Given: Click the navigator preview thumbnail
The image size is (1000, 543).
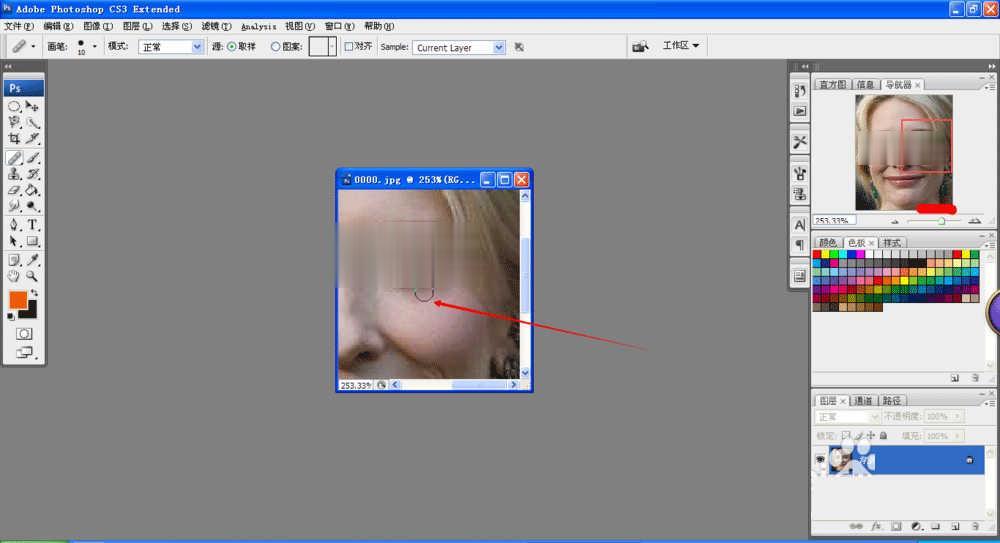Looking at the screenshot, I should click(903, 152).
